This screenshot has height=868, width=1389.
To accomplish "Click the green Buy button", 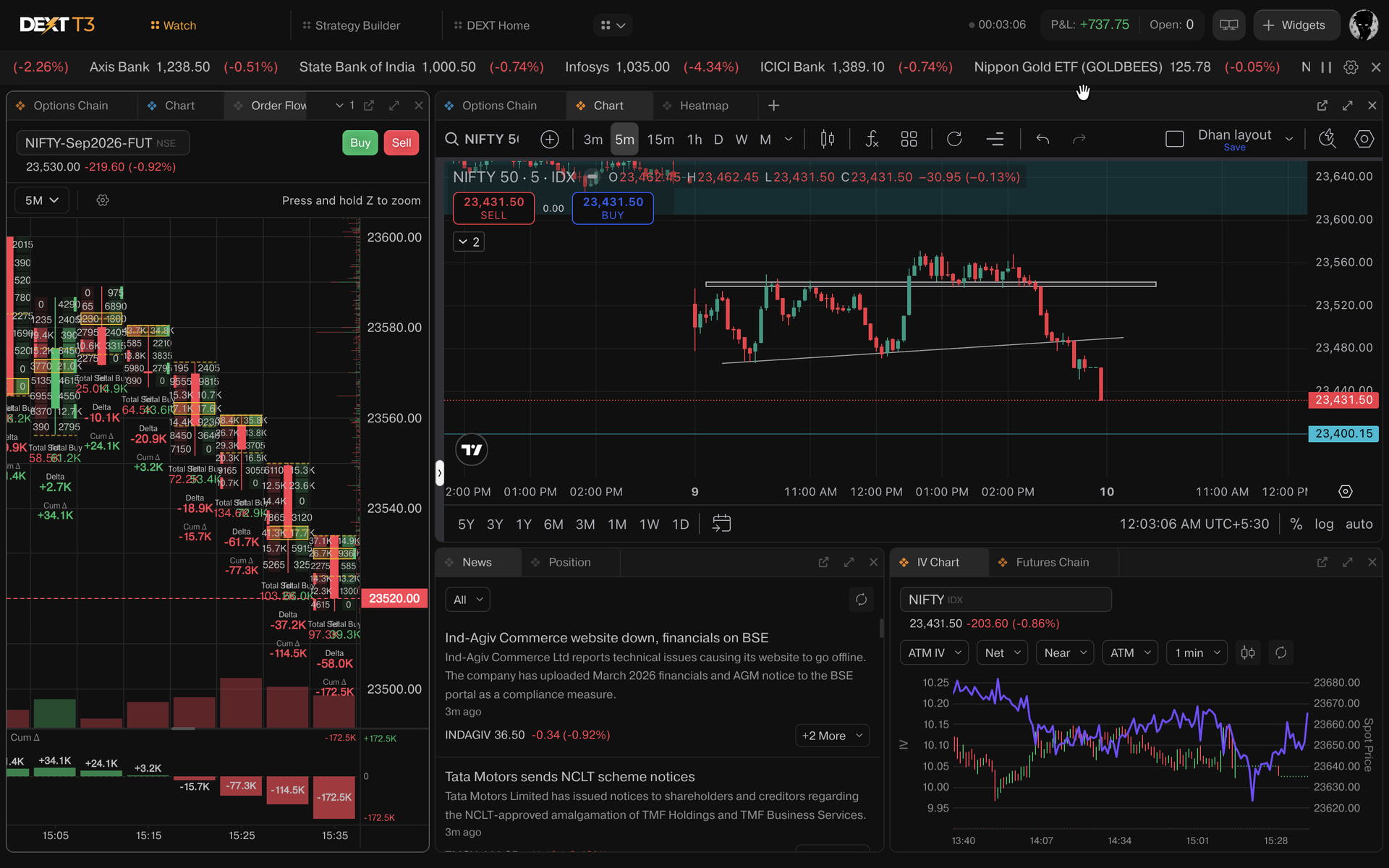I will [360, 142].
